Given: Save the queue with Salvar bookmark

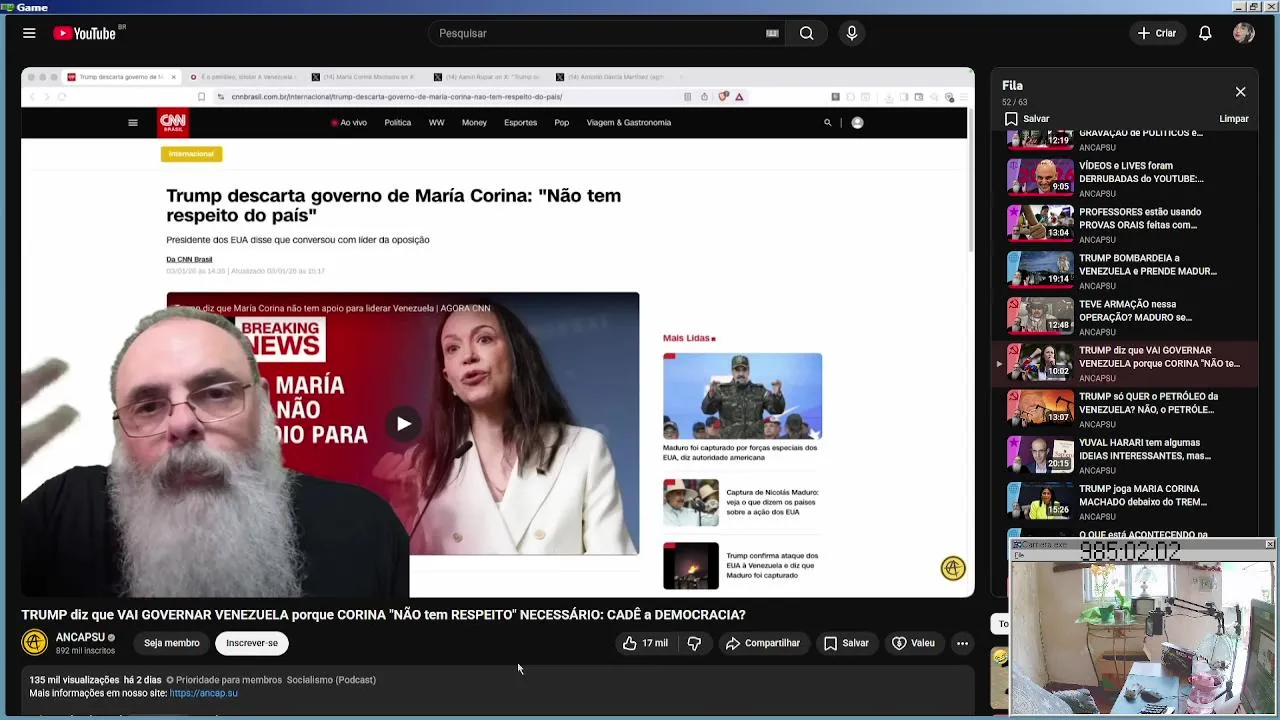Looking at the screenshot, I should (1027, 118).
